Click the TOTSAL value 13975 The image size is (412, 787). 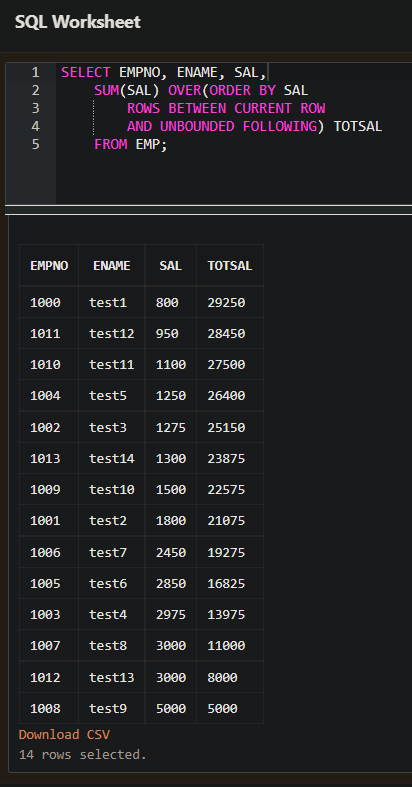click(230, 614)
